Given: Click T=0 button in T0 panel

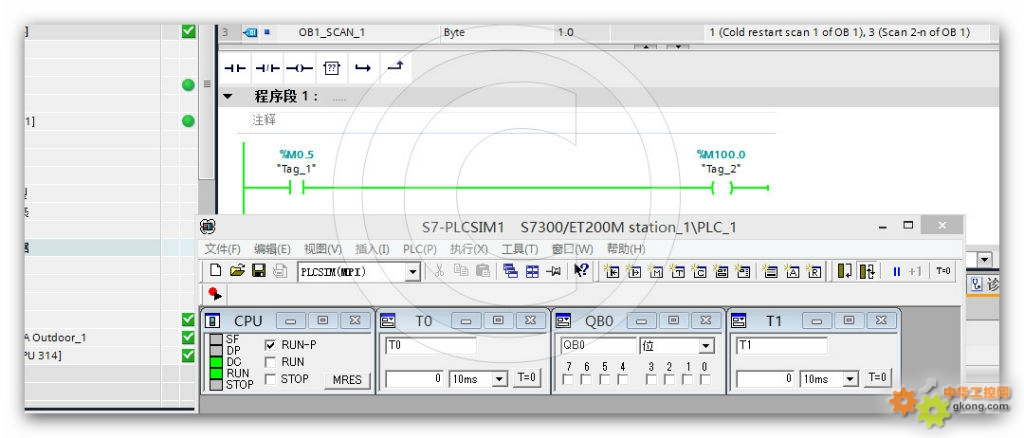Looking at the screenshot, I should click(x=526, y=377).
